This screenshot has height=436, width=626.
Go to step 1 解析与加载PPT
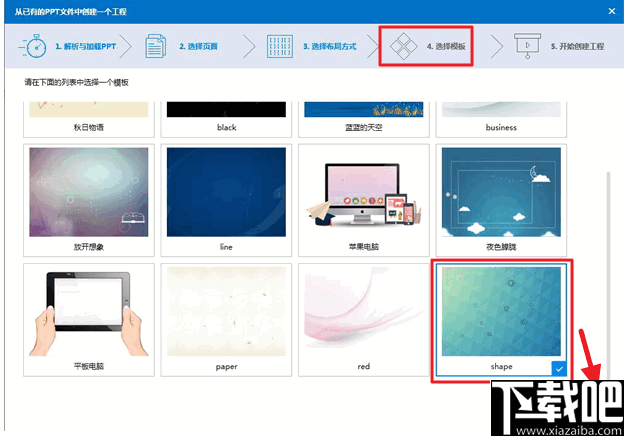(x=86, y=47)
